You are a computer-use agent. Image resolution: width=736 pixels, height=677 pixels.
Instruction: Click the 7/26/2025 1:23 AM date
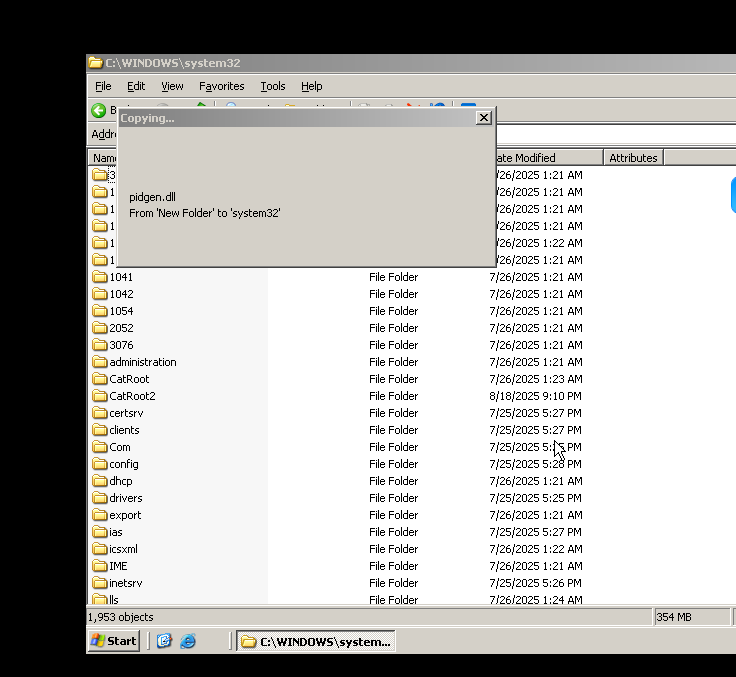(x=536, y=379)
